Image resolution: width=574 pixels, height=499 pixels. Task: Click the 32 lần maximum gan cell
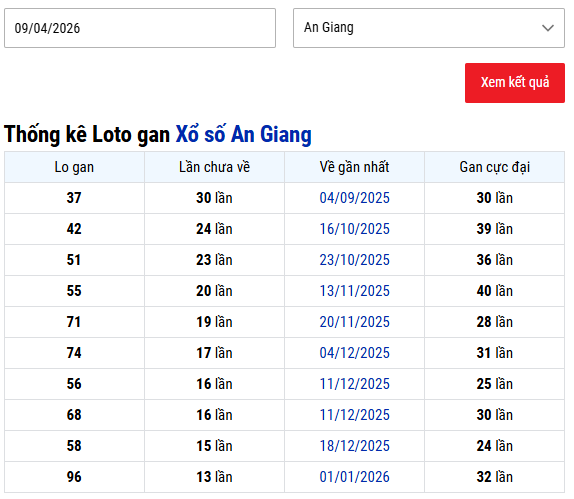[495, 477]
